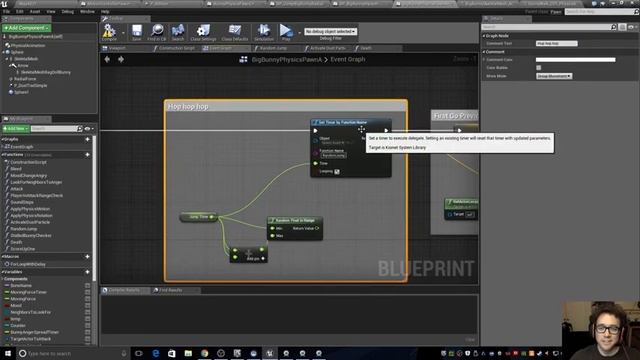Click the Simulation toolbar icon
Viewport: 640px width, 360px height.
coord(264,32)
